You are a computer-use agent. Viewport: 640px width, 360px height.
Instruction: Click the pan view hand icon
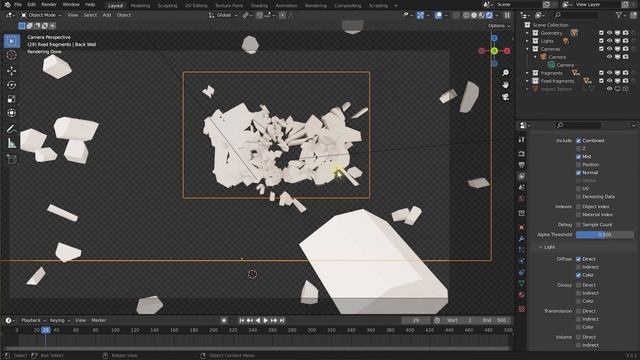(505, 84)
